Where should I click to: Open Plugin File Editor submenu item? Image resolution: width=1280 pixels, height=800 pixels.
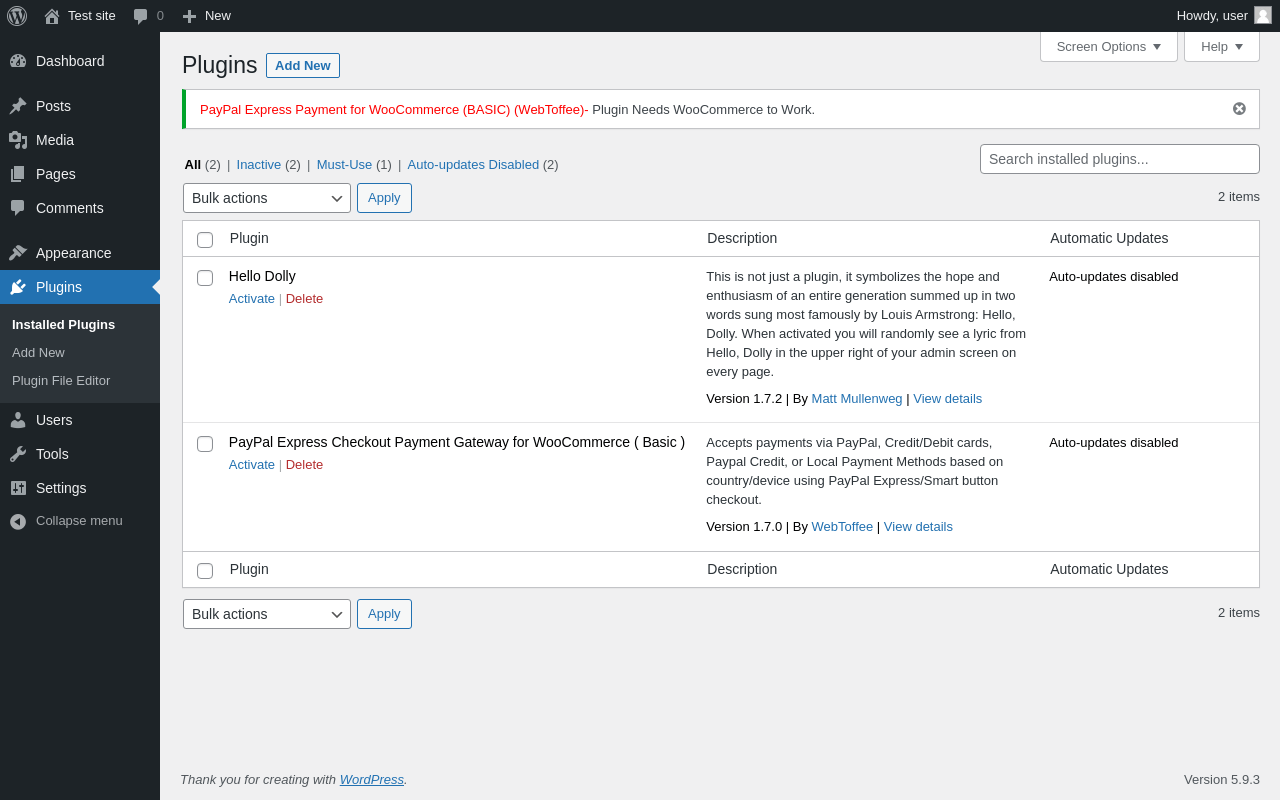[61, 381]
